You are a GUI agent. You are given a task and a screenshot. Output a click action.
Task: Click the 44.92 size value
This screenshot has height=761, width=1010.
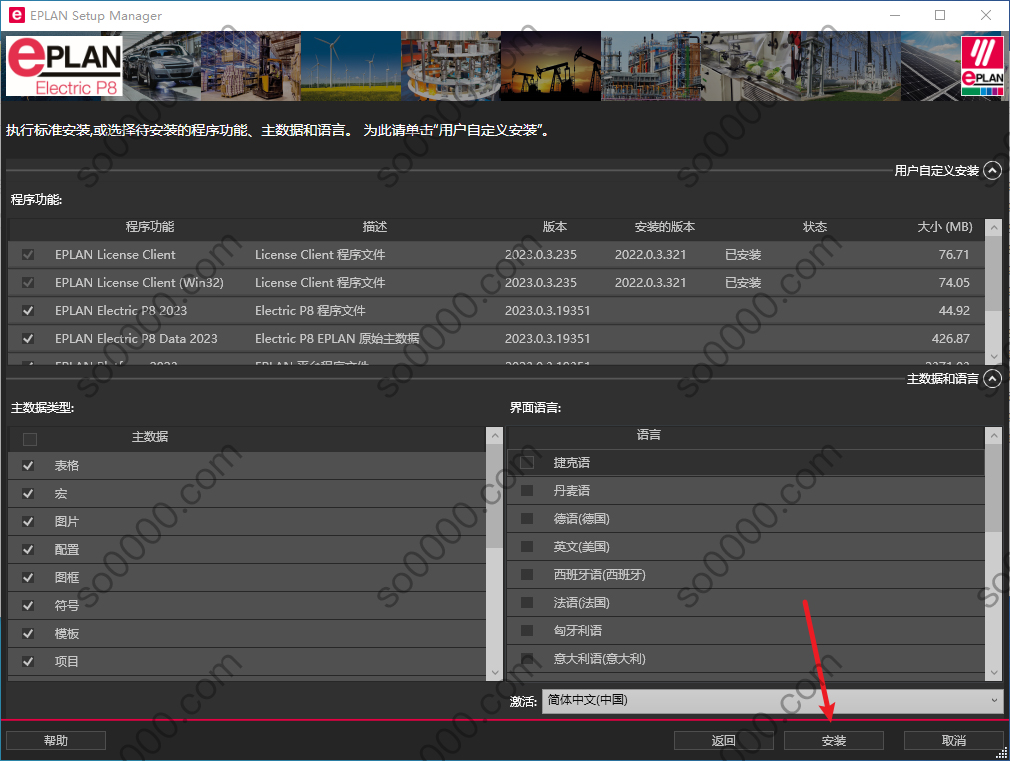(x=953, y=311)
